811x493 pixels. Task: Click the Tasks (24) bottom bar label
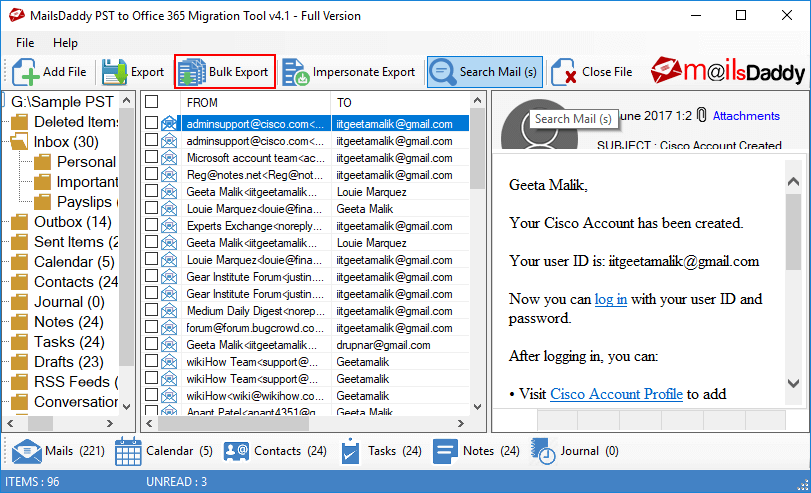(x=395, y=451)
